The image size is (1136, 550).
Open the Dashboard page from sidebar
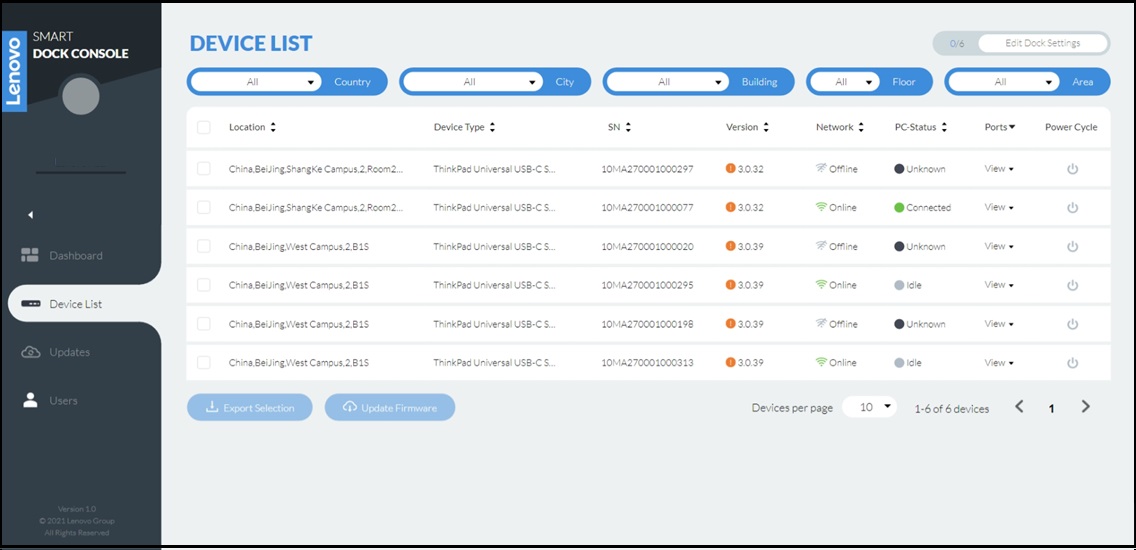pos(76,256)
